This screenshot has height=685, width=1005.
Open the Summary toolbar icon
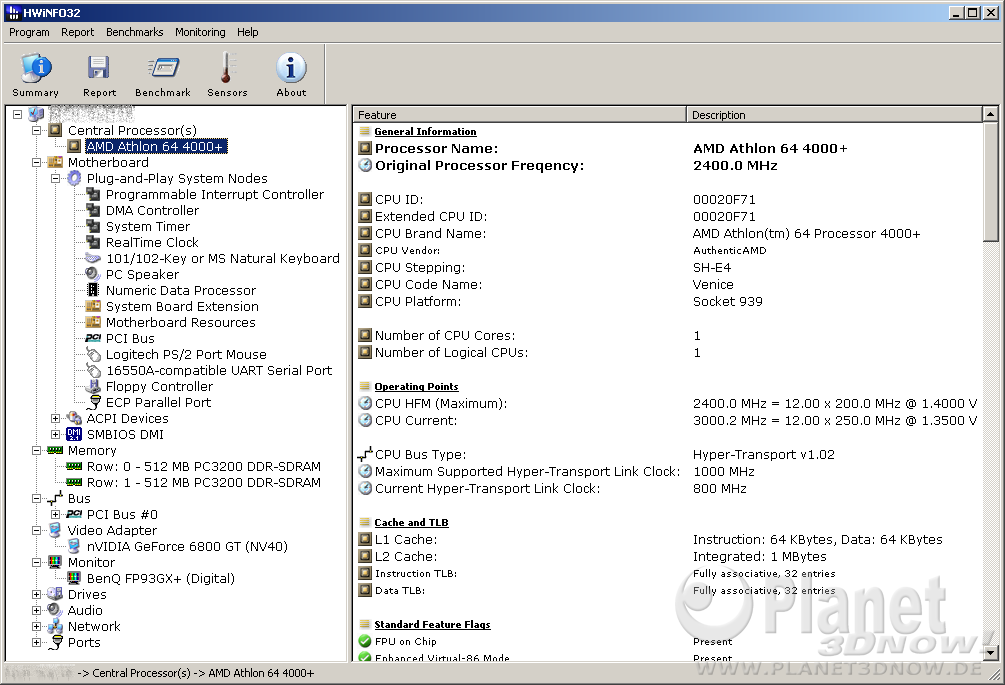click(x=36, y=74)
